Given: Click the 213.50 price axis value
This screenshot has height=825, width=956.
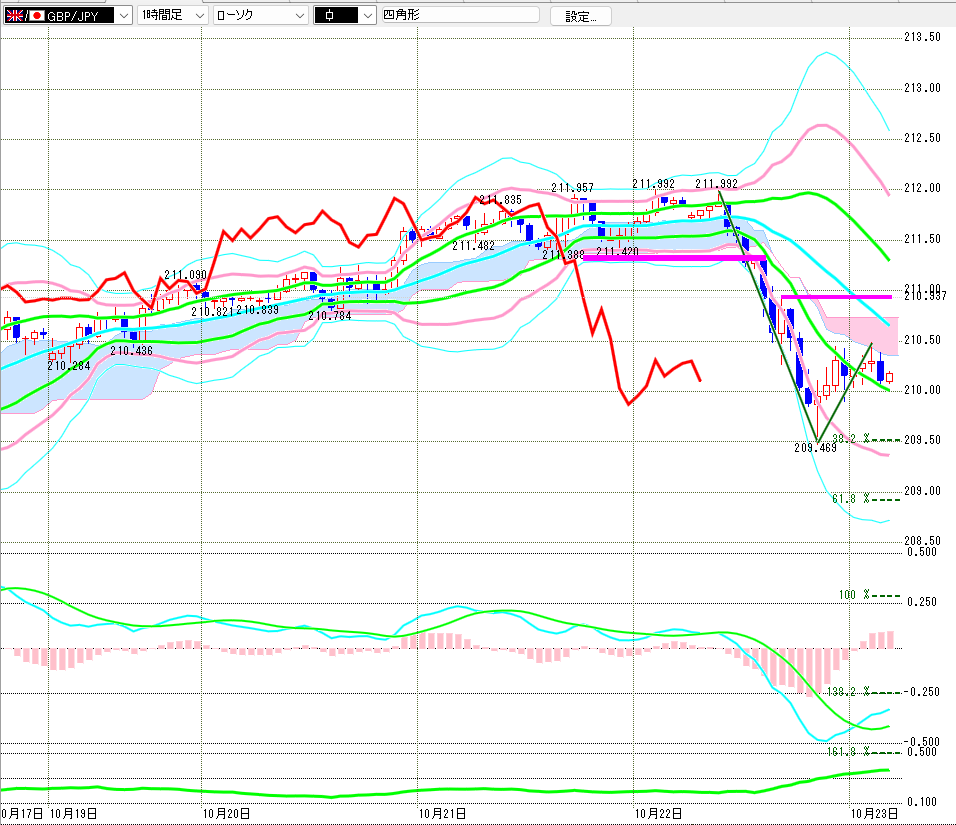Looking at the screenshot, I should click(x=922, y=37).
